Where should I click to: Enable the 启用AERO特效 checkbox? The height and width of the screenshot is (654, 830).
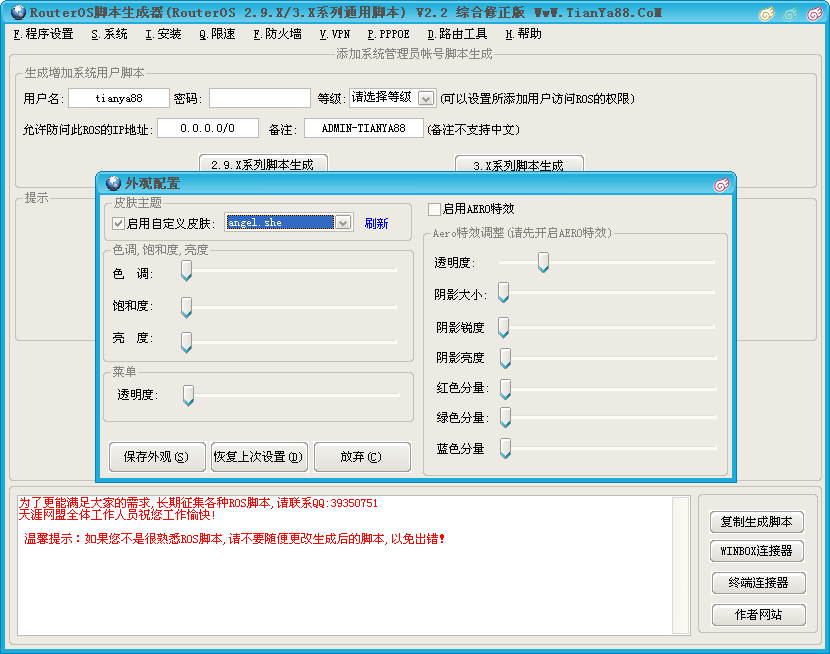point(434,209)
